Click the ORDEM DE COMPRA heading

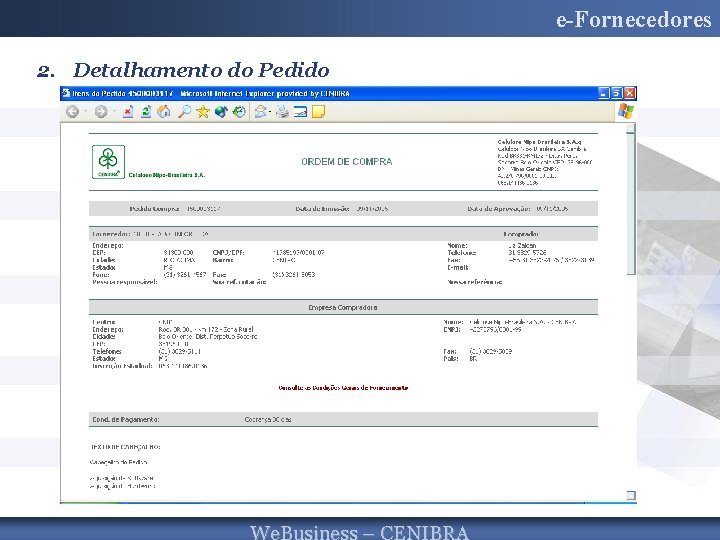347,162
